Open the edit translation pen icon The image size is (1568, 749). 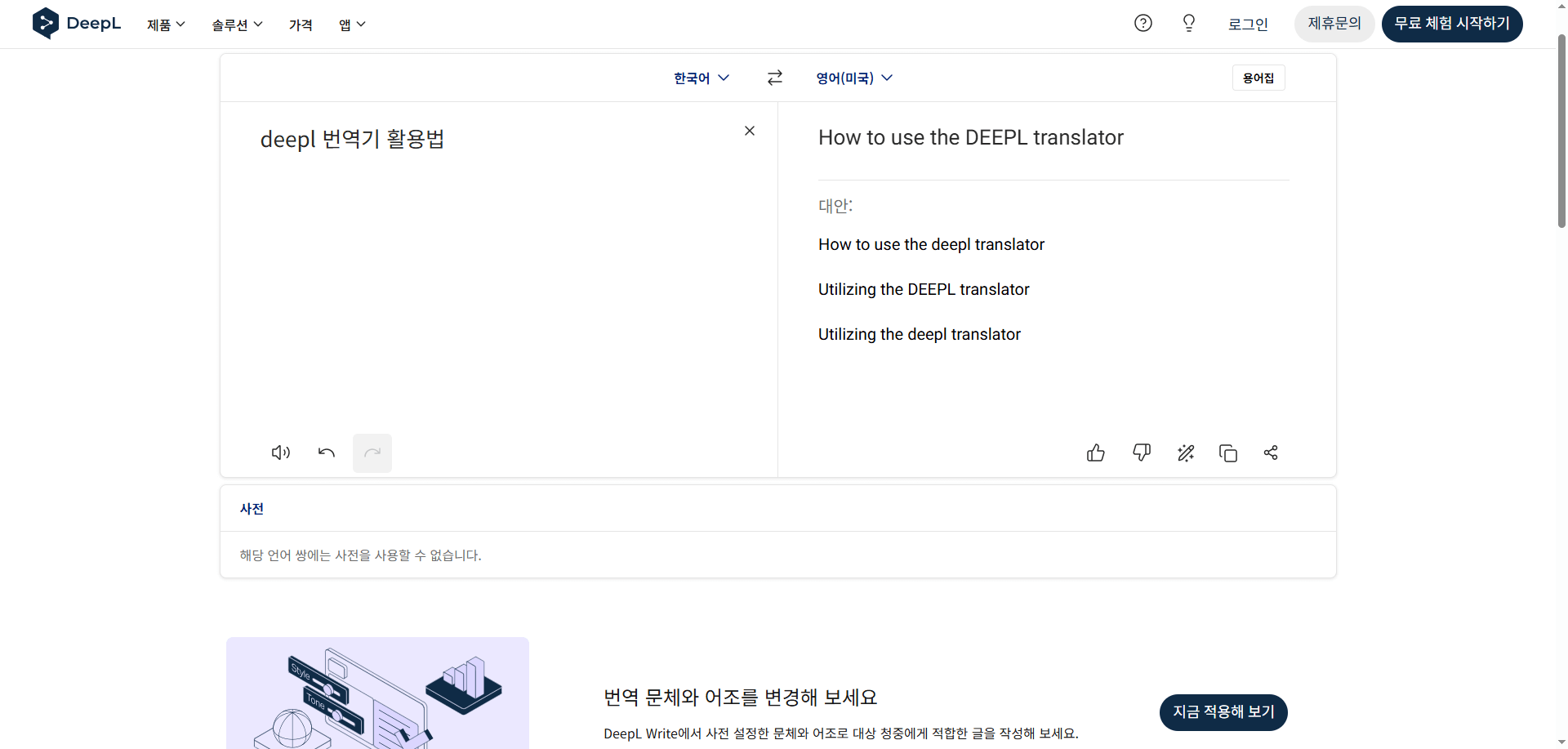click(1187, 453)
